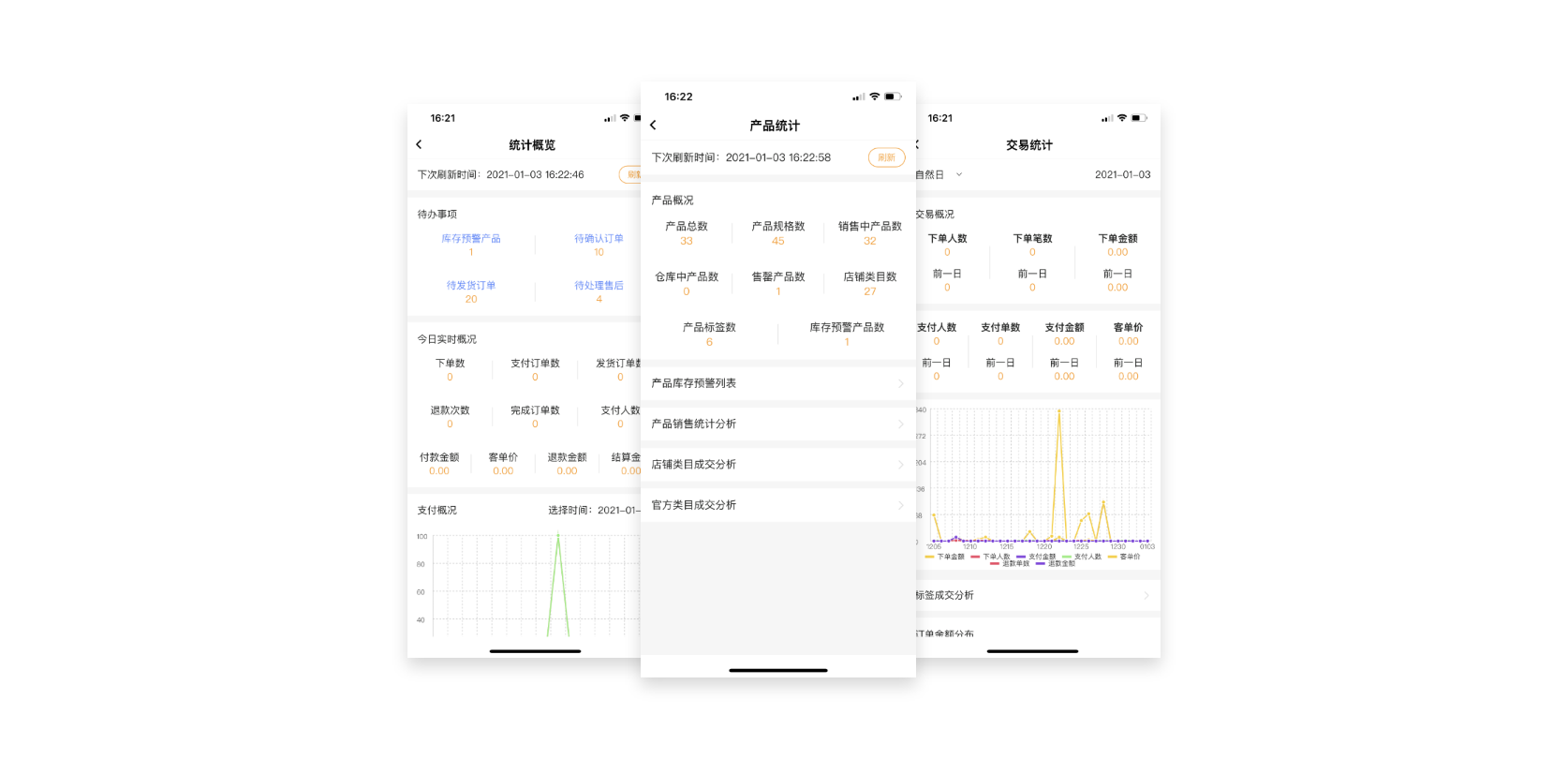This screenshot has width=1568, height=759.
Task: Toggle 客单价 legend in transaction chart
Action: [x=1124, y=557]
